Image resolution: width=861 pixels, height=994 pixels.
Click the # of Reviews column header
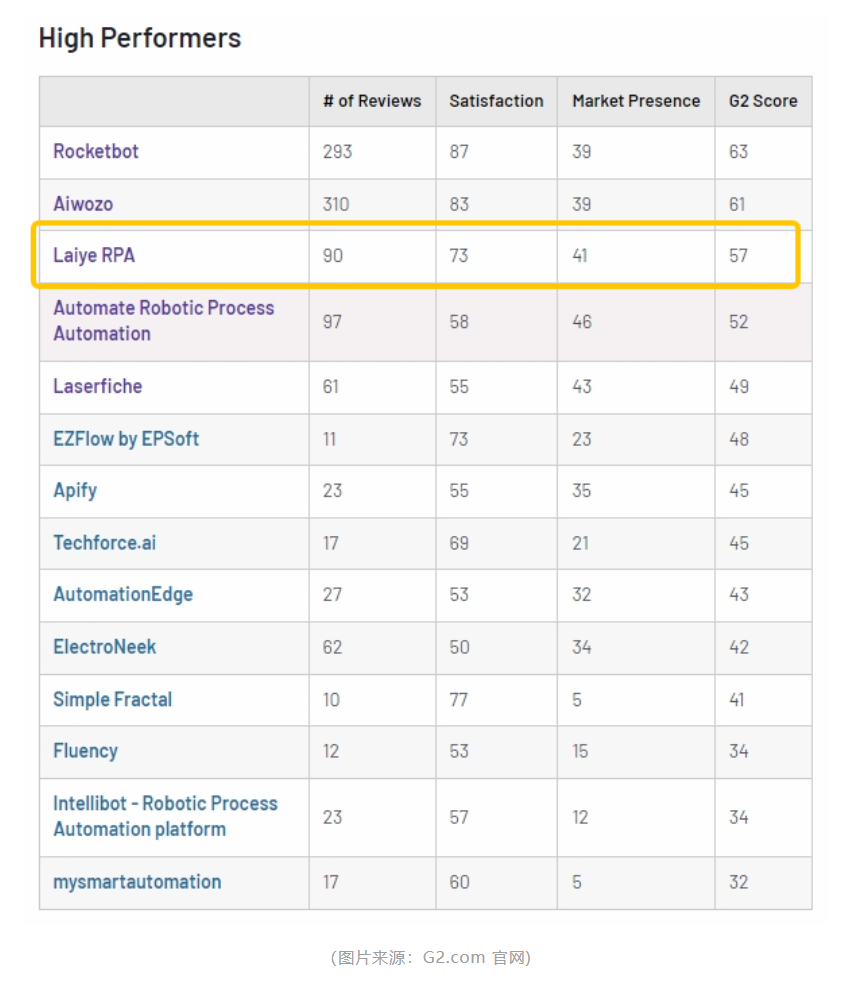[372, 101]
